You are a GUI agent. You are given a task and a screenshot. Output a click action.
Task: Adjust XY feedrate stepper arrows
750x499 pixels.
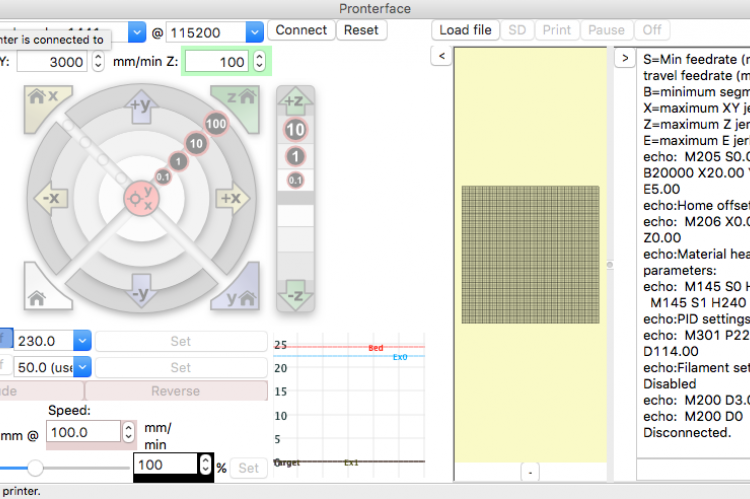click(98, 62)
